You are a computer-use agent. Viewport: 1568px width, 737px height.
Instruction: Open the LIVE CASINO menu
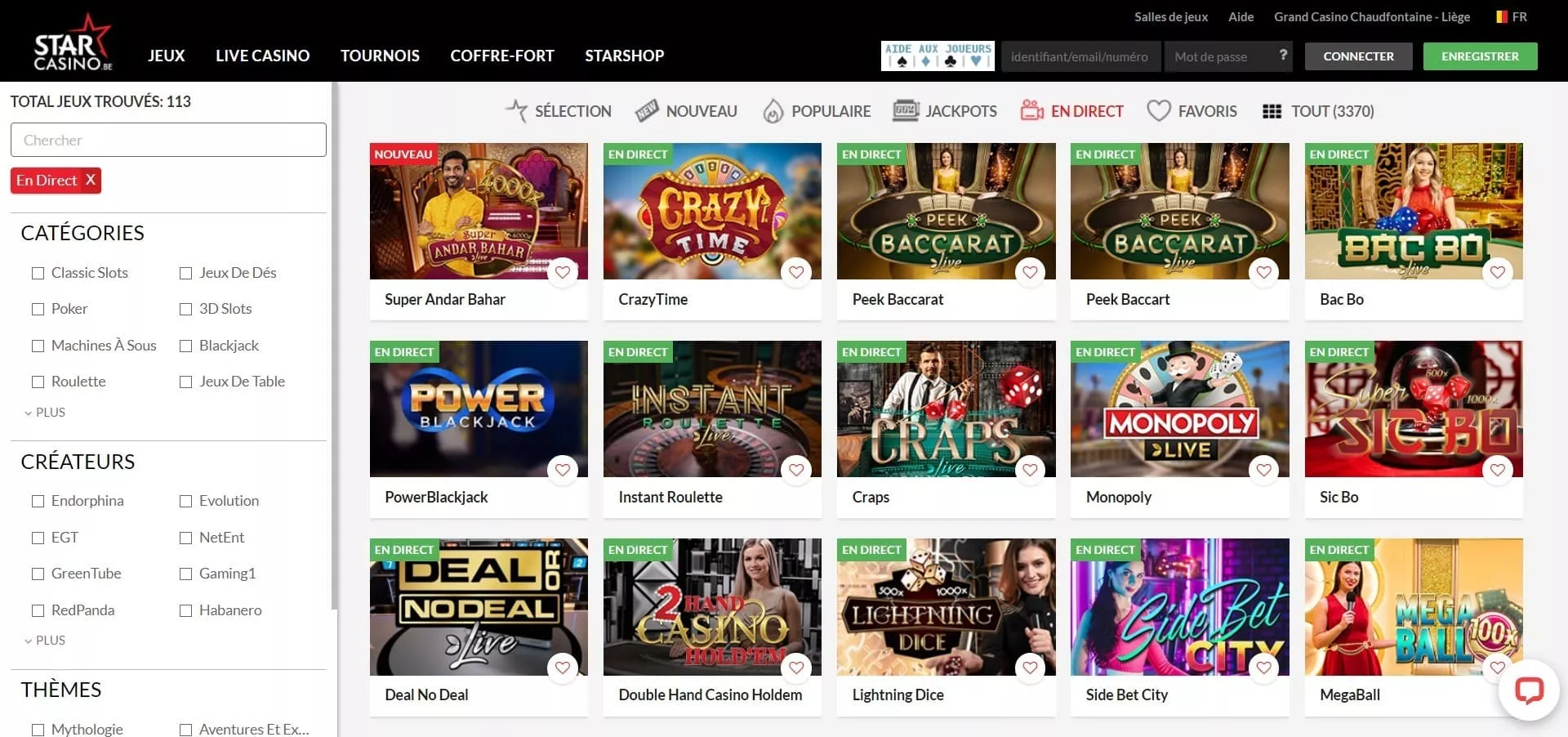click(x=262, y=56)
